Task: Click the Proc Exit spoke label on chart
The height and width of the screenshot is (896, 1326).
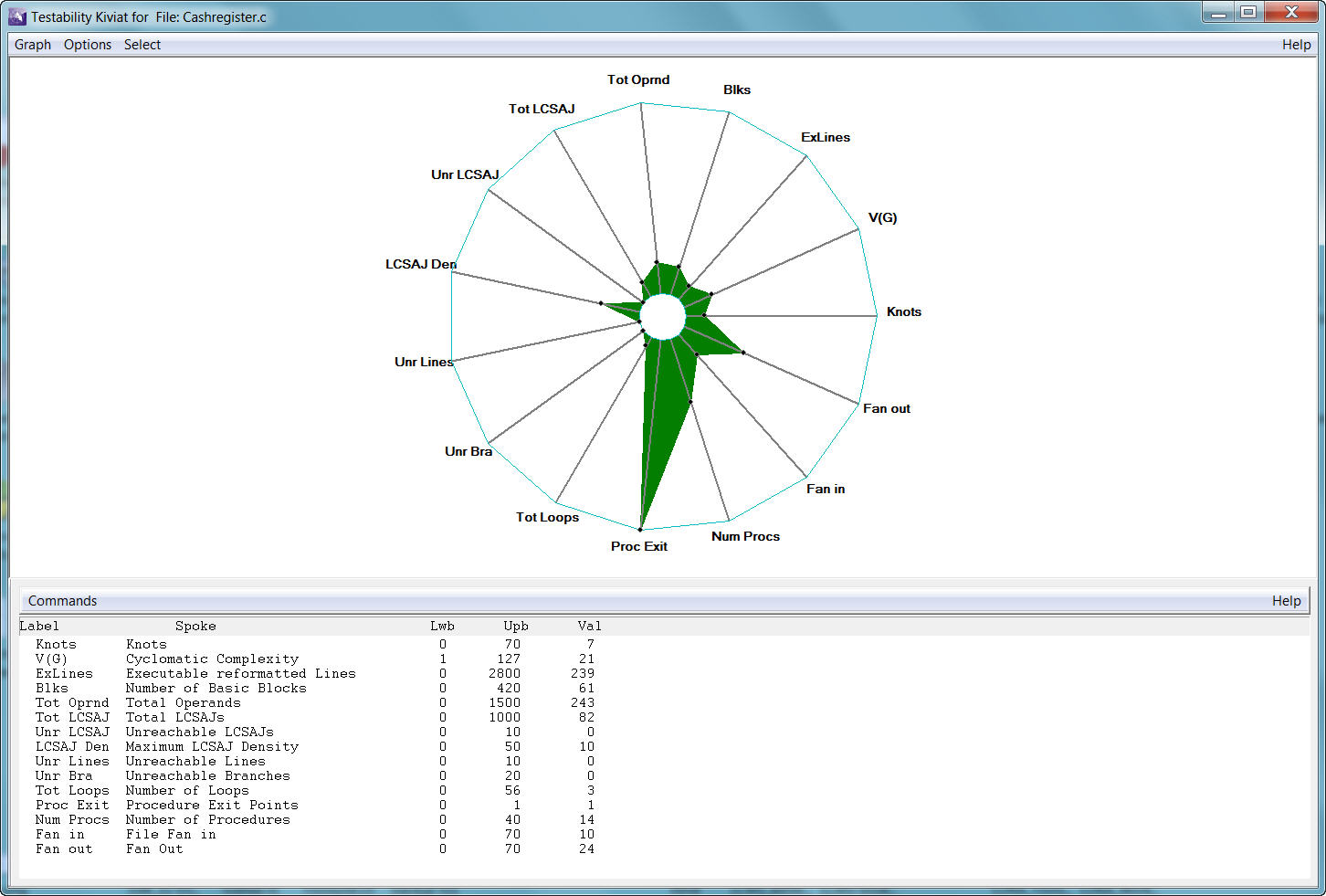Action: pos(639,546)
